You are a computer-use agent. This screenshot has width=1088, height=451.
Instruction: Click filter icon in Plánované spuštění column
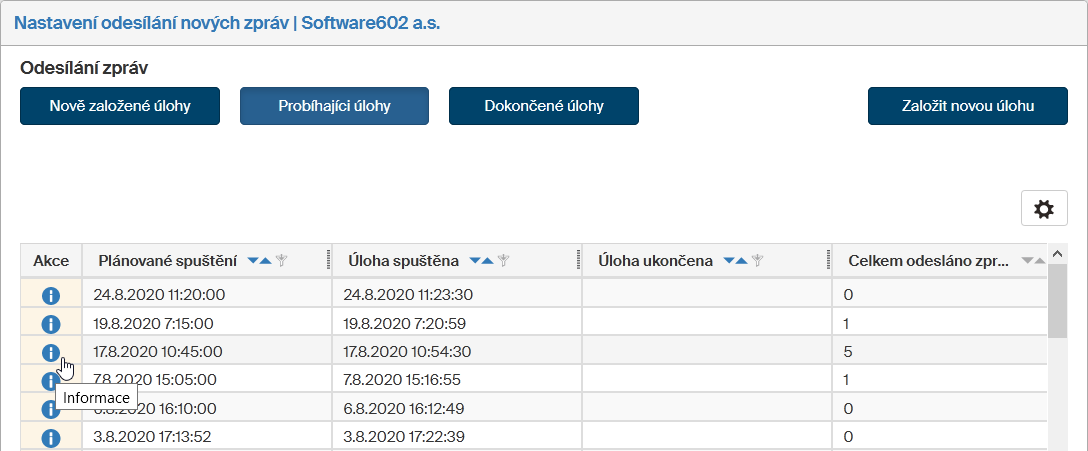click(282, 261)
